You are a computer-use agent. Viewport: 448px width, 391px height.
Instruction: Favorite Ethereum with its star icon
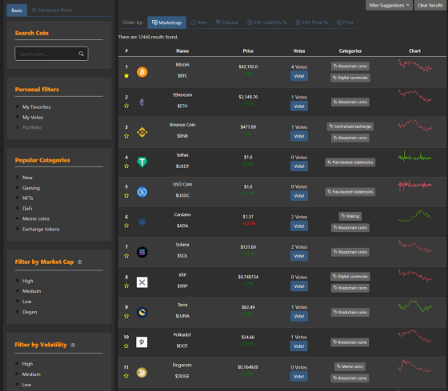click(x=126, y=106)
